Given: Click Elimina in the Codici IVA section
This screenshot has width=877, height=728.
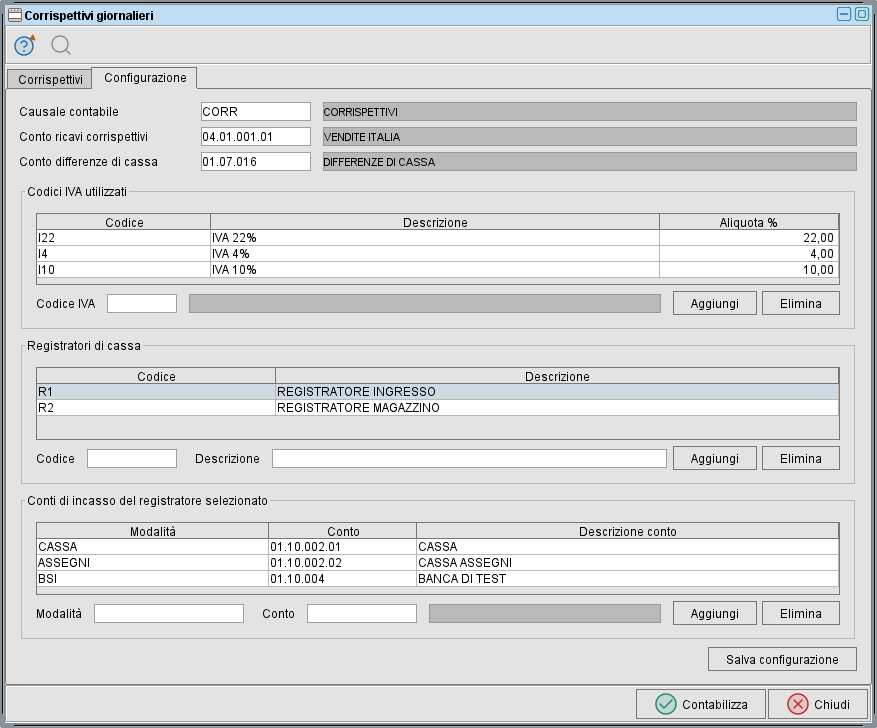Looking at the screenshot, I should [800, 303].
